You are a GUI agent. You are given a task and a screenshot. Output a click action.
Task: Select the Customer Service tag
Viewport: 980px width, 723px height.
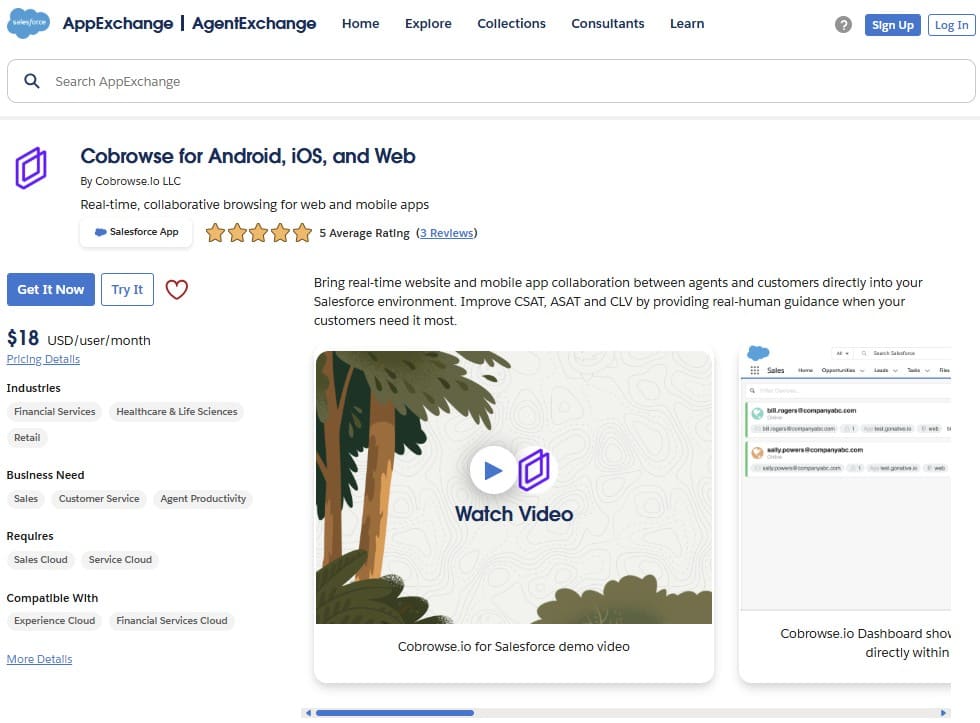coord(99,499)
